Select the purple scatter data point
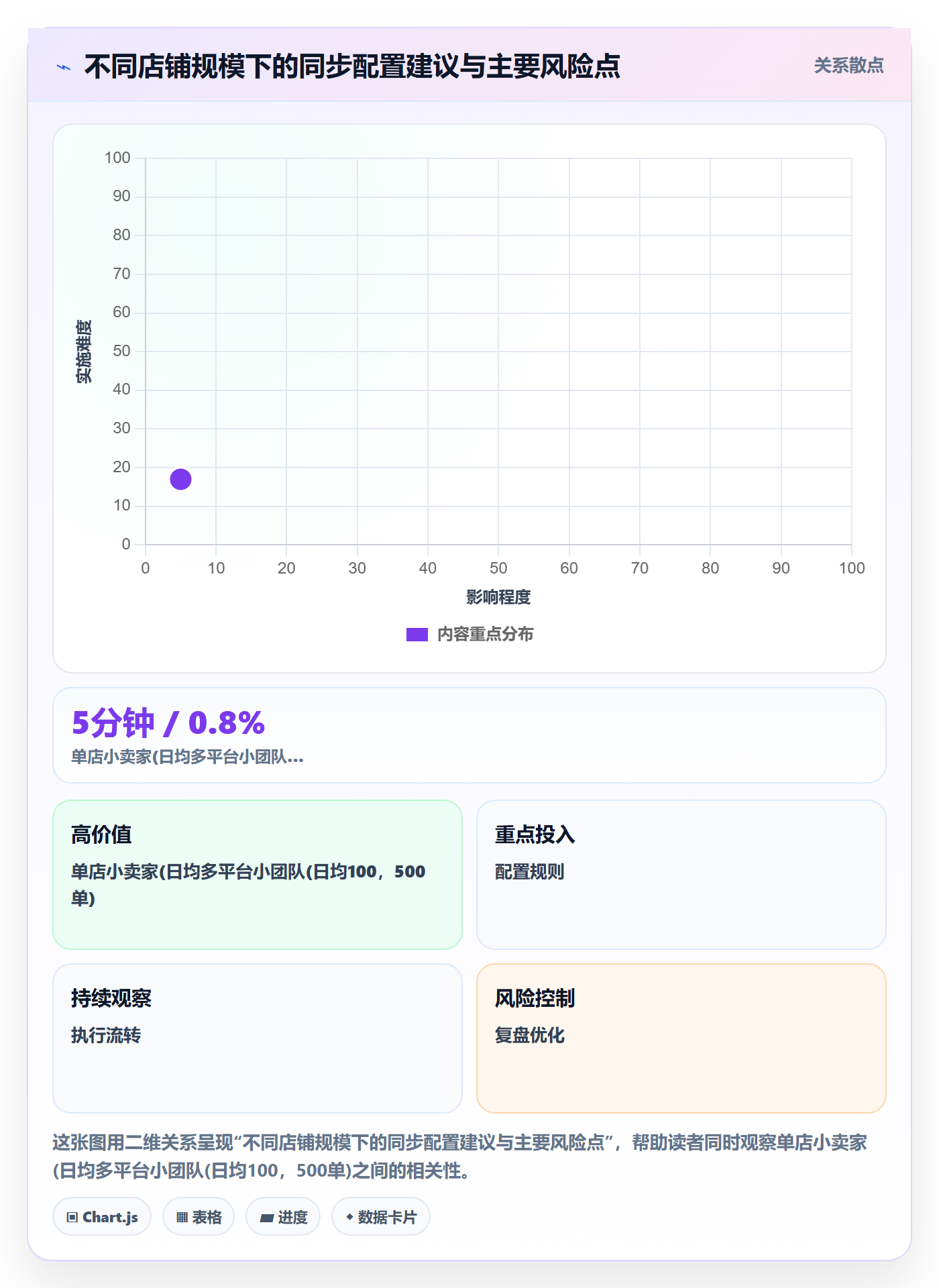The height and width of the screenshot is (1288, 939). coord(180,479)
